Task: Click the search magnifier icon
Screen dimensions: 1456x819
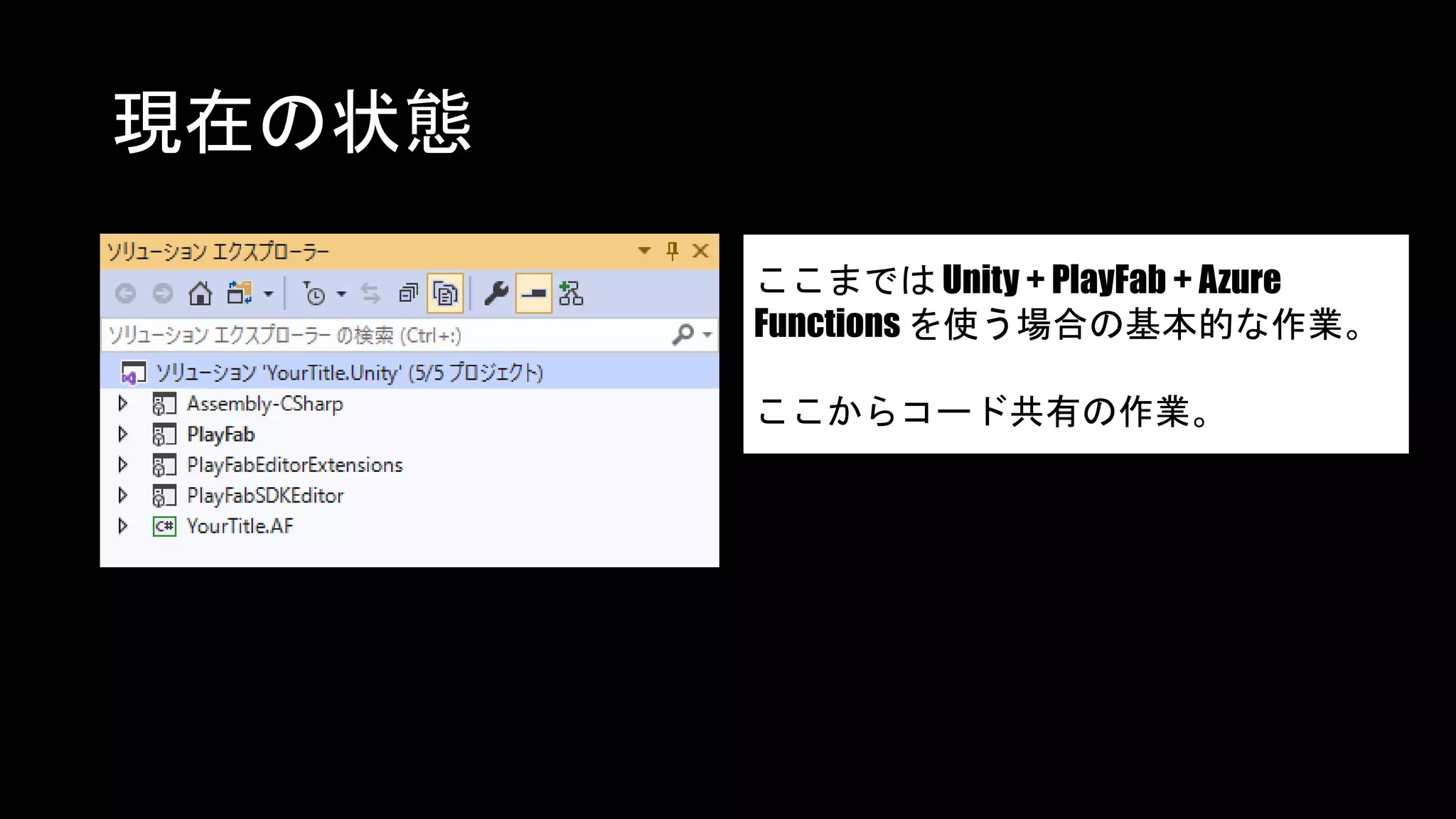Action: (x=682, y=334)
